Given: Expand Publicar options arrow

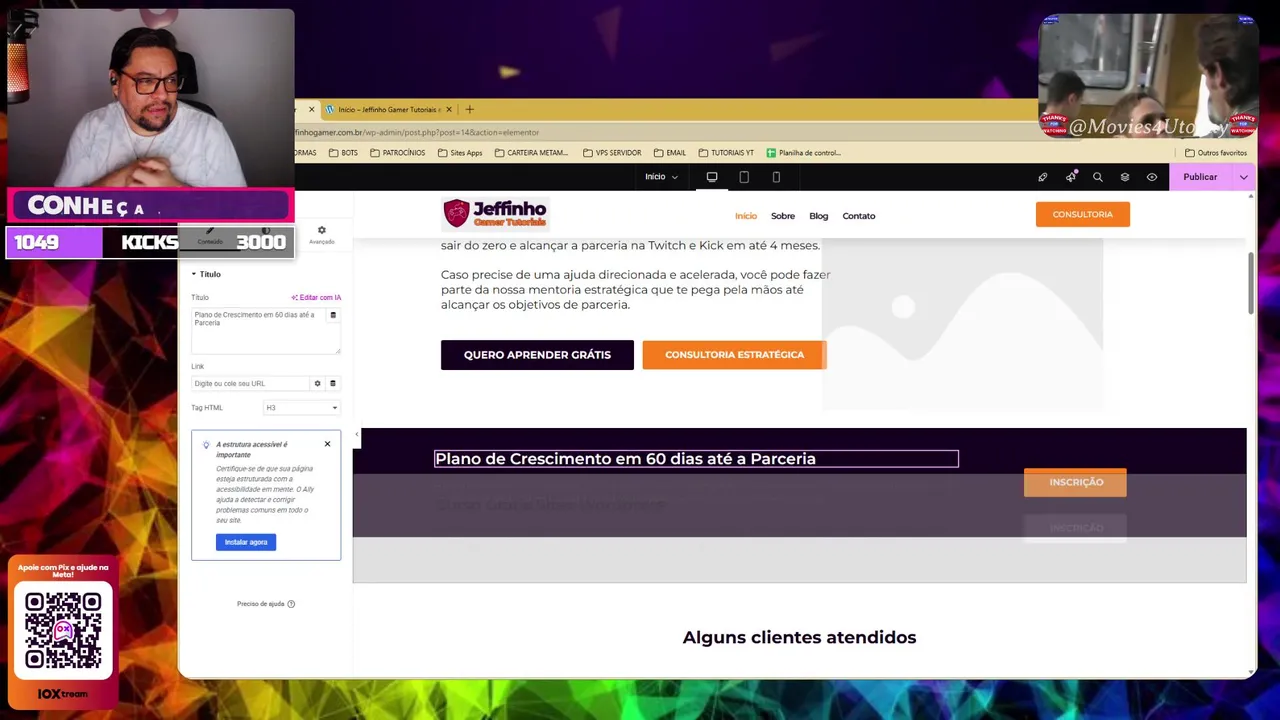Looking at the screenshot, I should click(1243, 177).
